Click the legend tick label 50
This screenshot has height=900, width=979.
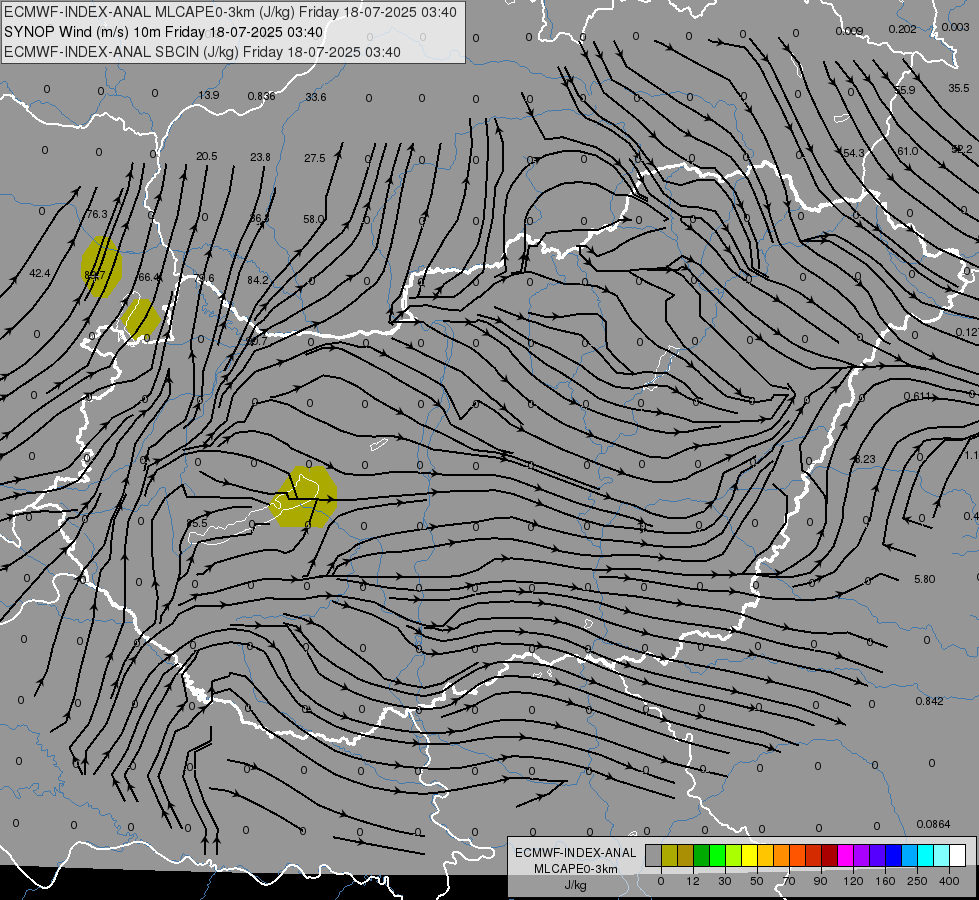tap(756, 881)
